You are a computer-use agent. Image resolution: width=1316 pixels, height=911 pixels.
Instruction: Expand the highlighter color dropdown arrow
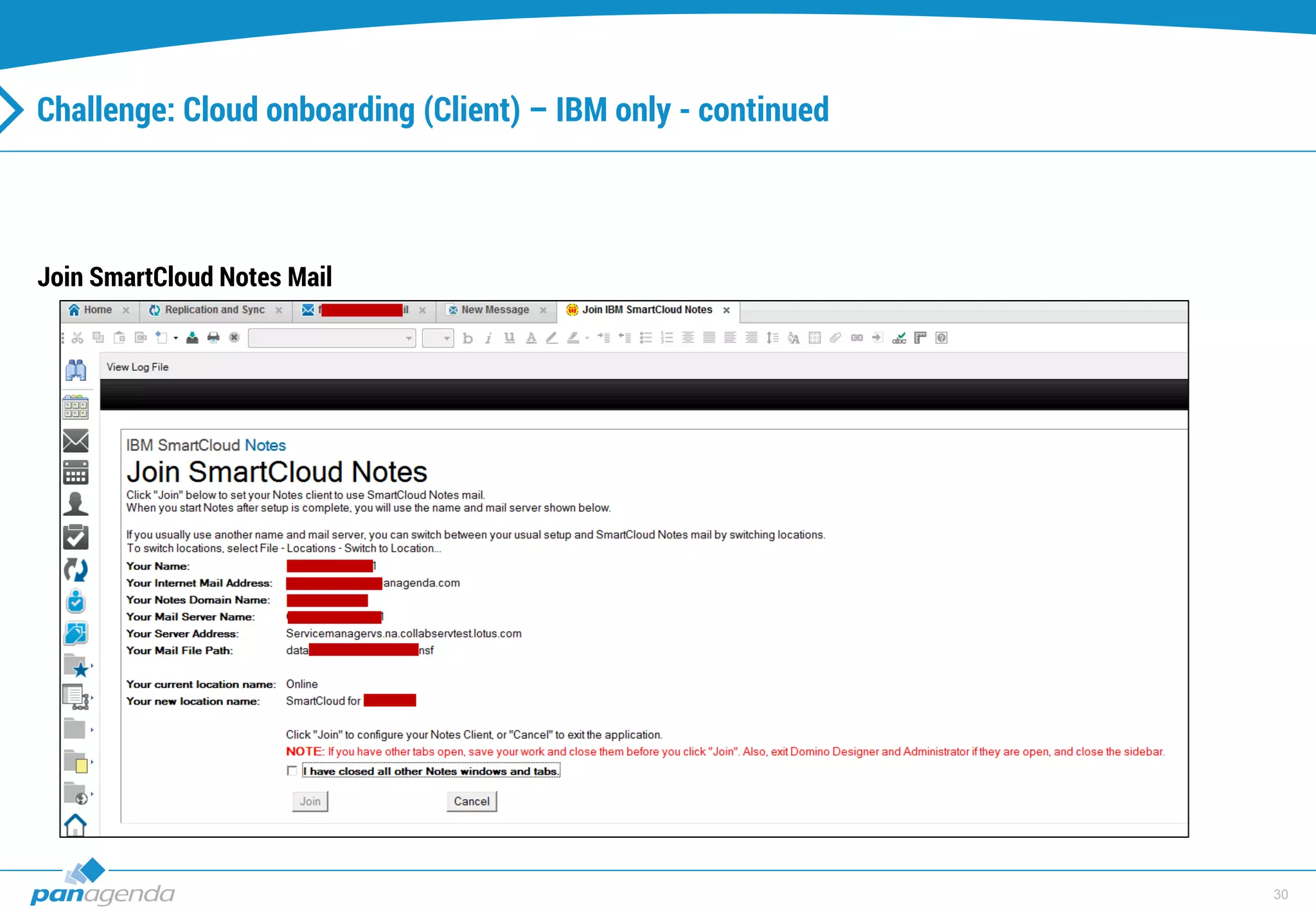point(587,338)
